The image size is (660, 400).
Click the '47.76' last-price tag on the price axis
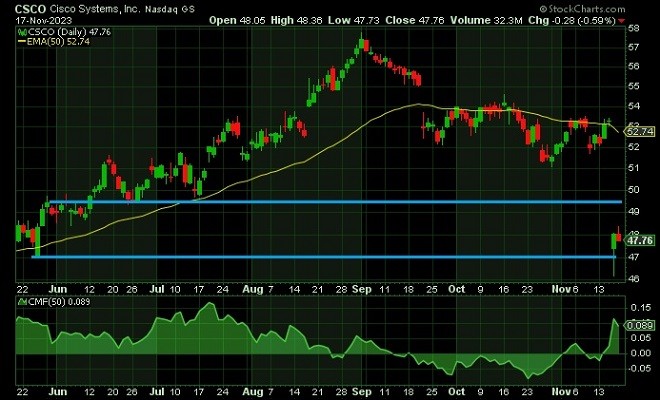tap(640, 240)
